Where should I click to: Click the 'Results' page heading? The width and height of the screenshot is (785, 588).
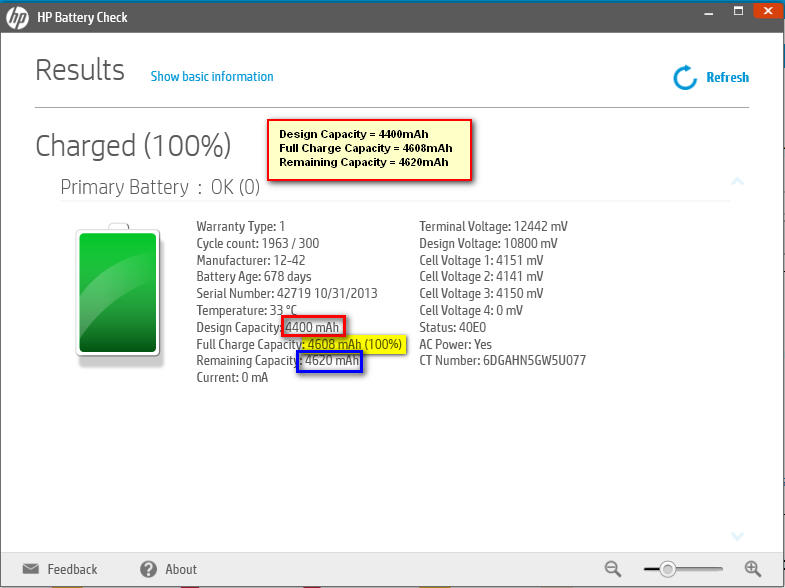coord(80,70)
